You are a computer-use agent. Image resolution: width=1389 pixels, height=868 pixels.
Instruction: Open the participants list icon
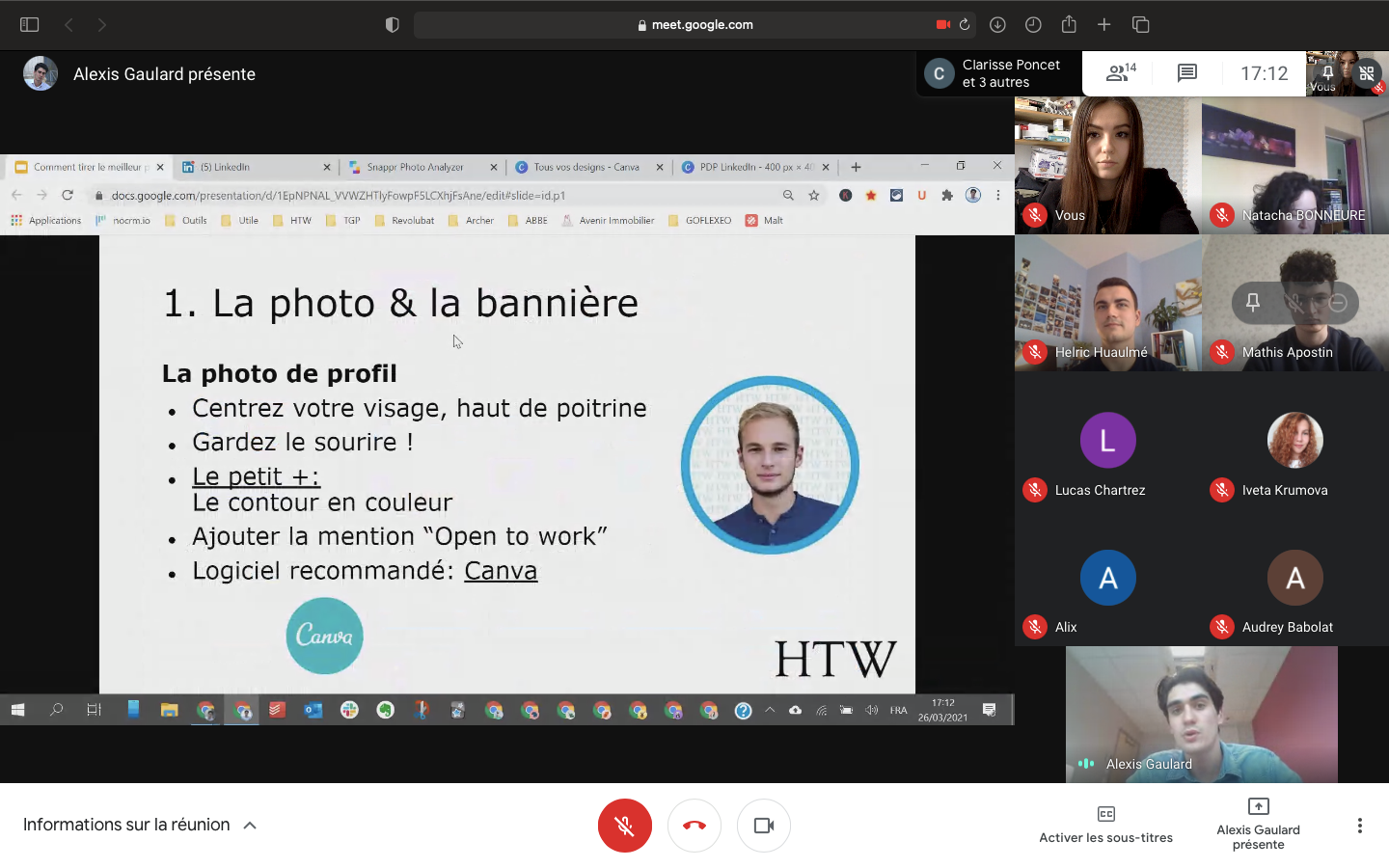click(x=1120, y=73)
